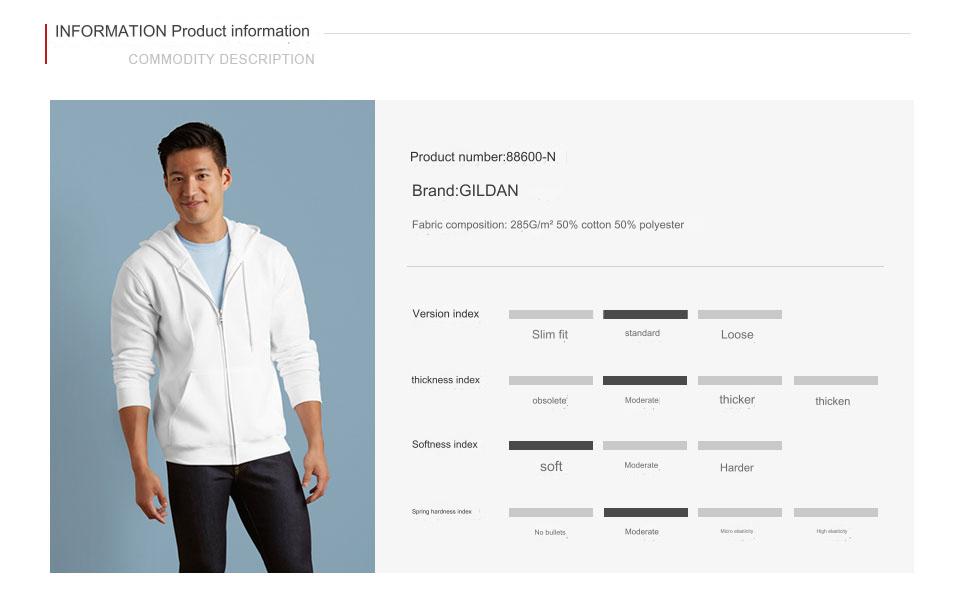This screenshot has width=960, height=609.
Task: Click the 'COMMODITY DESCRIPTION' subtitle
Action: [221, 59]
